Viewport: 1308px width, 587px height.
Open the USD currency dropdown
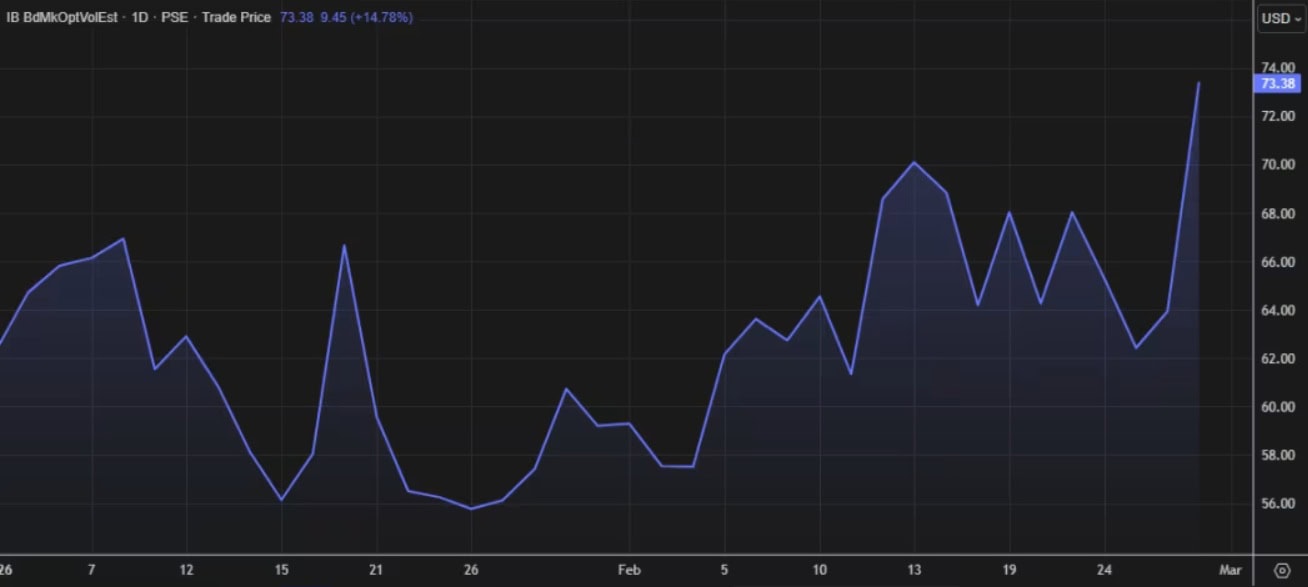point(1280,18)
